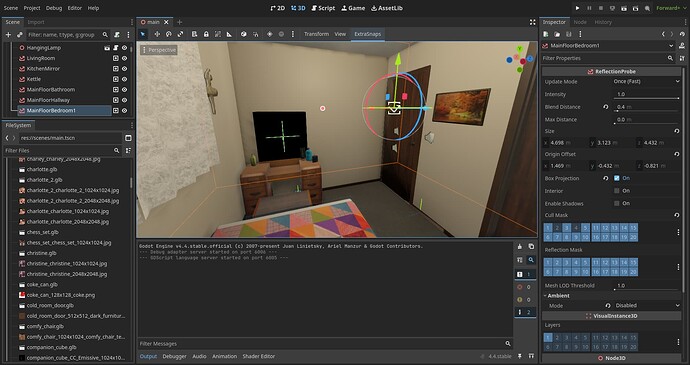Adjust the Blend Distance slider
This screenshot has height=365, width=690.
[646, 111]
